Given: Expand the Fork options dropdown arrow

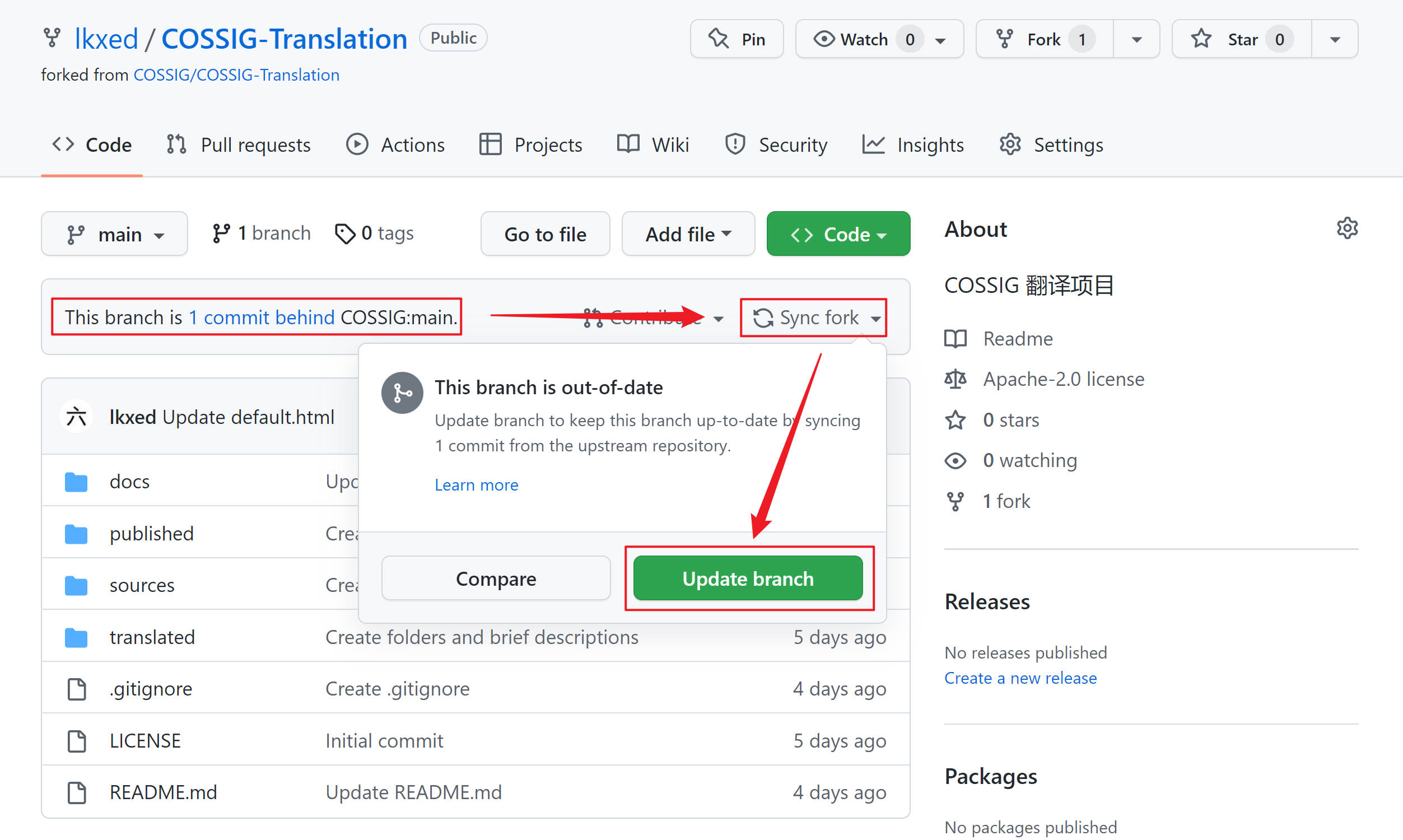Looking at the screenshot, I should click(1136, 39).
